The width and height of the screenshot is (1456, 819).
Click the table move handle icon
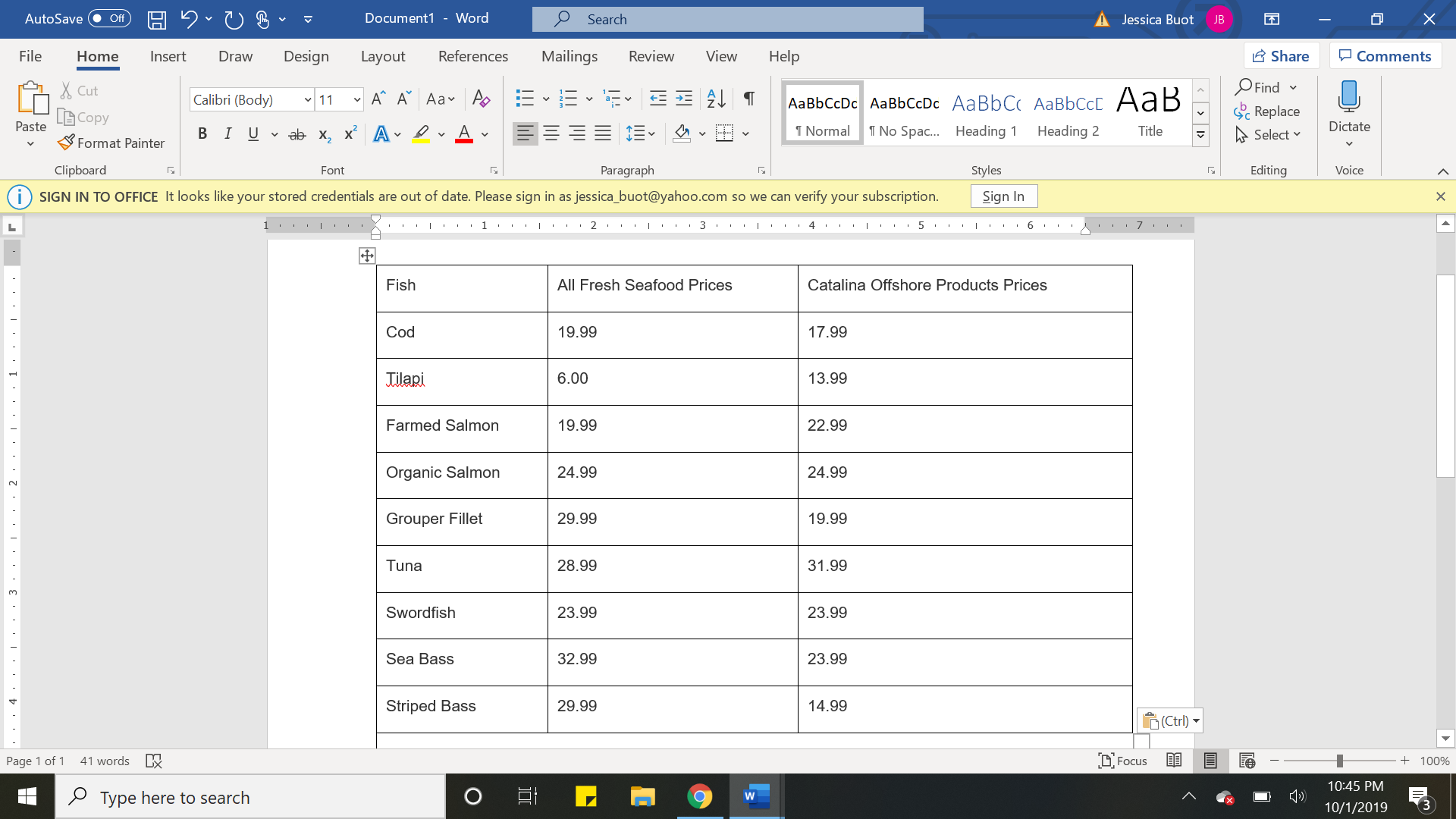(x=367, y=256)
